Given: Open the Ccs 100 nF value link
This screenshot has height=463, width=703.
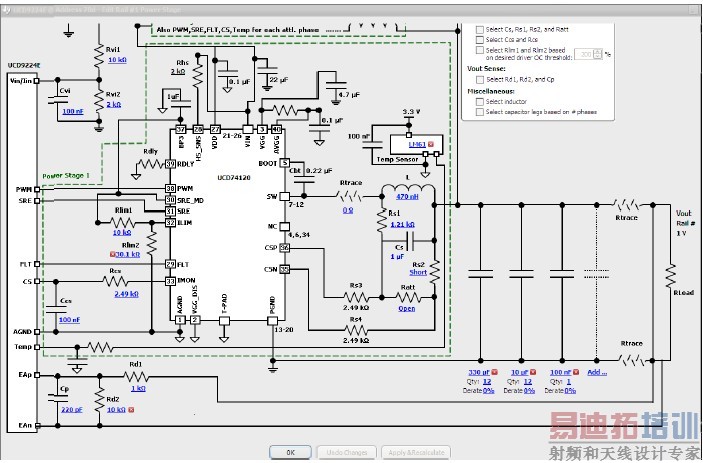Looking at the screenshot, I should [x=69, y=320].
